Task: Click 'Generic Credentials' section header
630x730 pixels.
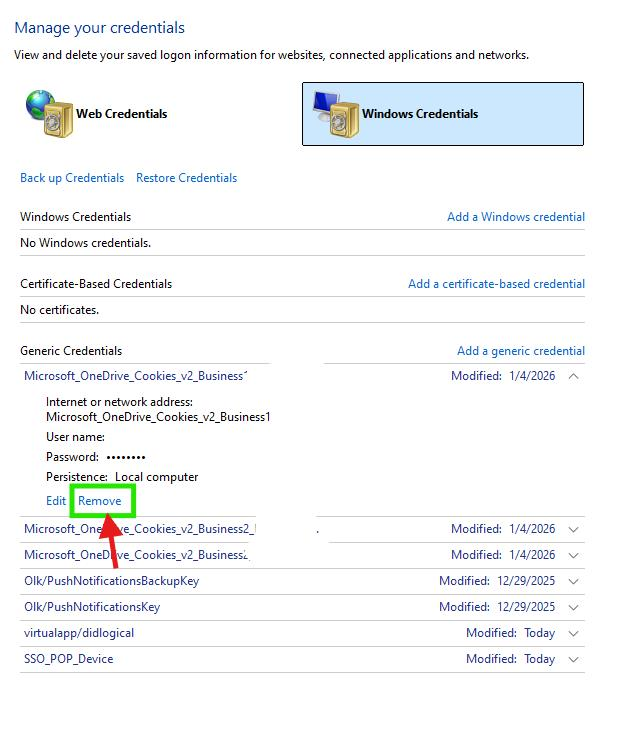Action: coord(71,351)
